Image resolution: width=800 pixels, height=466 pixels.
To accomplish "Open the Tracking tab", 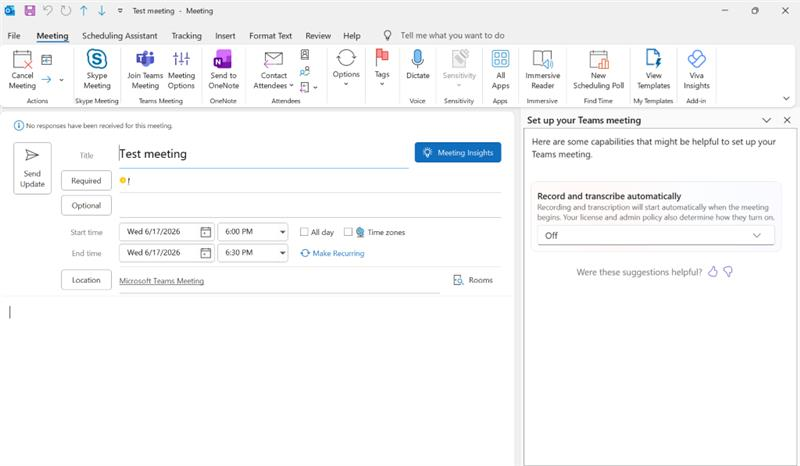I will pos(186,36).
